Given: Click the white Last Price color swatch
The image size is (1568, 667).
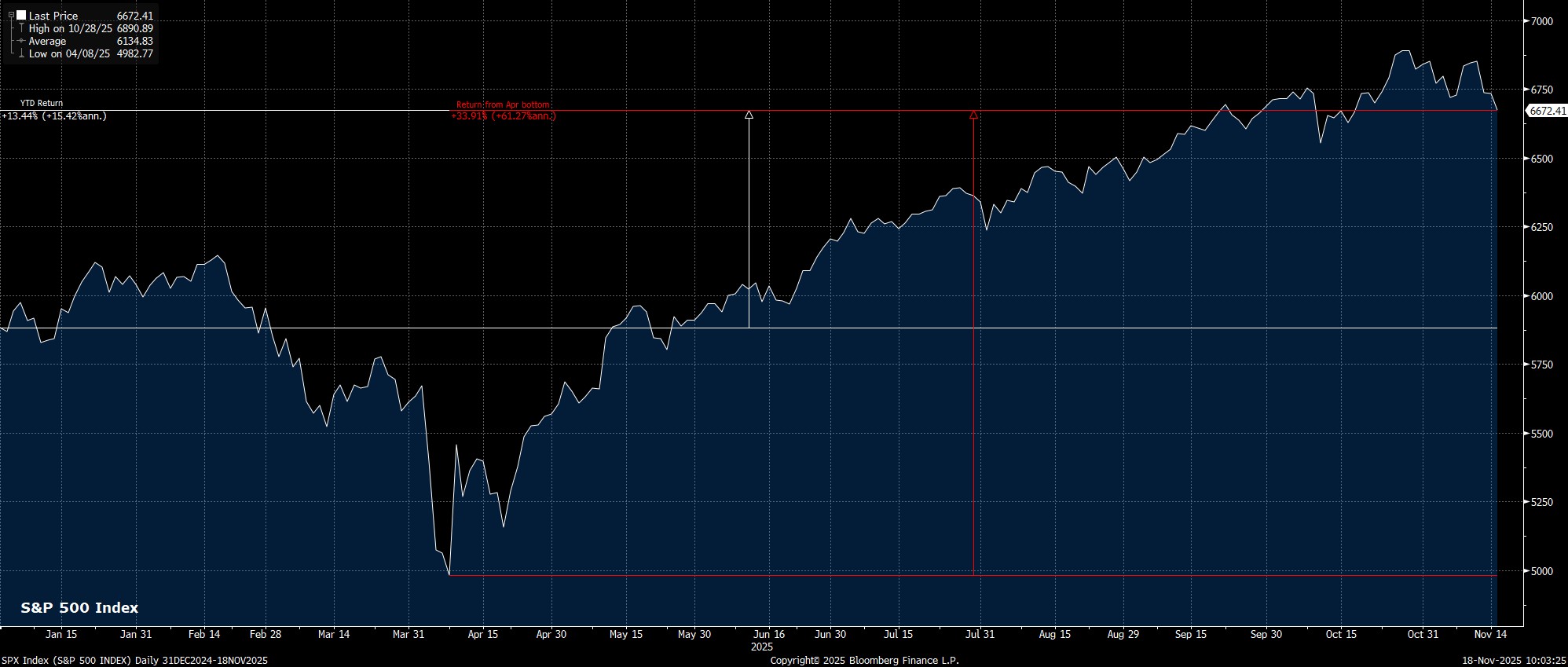Looking at the screenshot, I should click(x=22, y=16).
